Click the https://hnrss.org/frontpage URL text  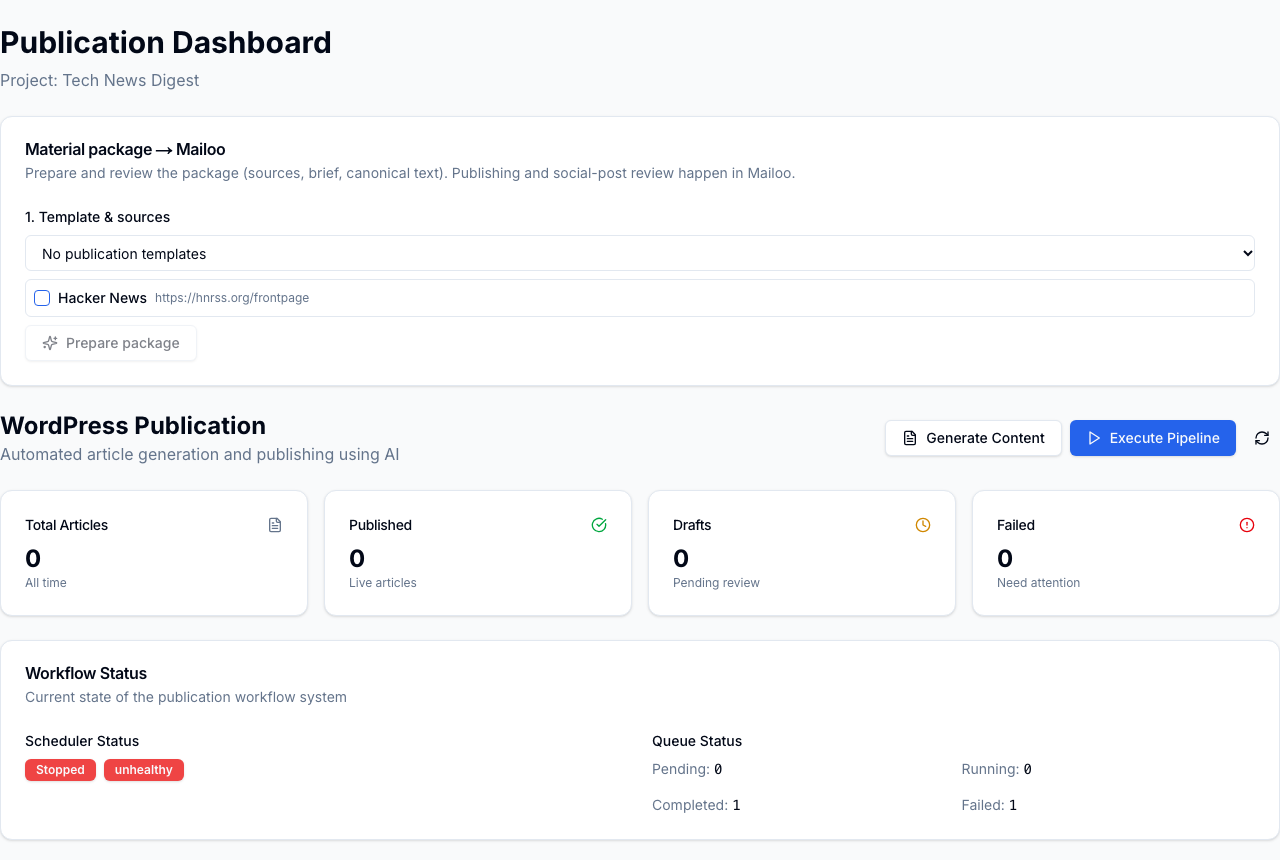pyautogui.click(x=232, y=298)
